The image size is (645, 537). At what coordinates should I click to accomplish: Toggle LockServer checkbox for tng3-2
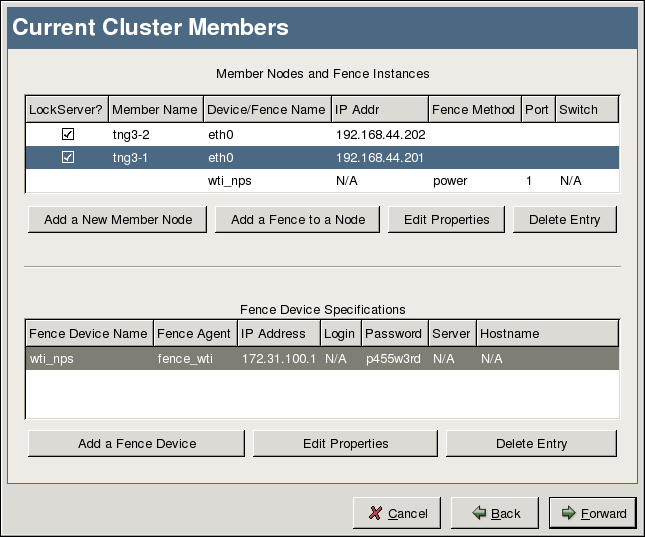68,133
